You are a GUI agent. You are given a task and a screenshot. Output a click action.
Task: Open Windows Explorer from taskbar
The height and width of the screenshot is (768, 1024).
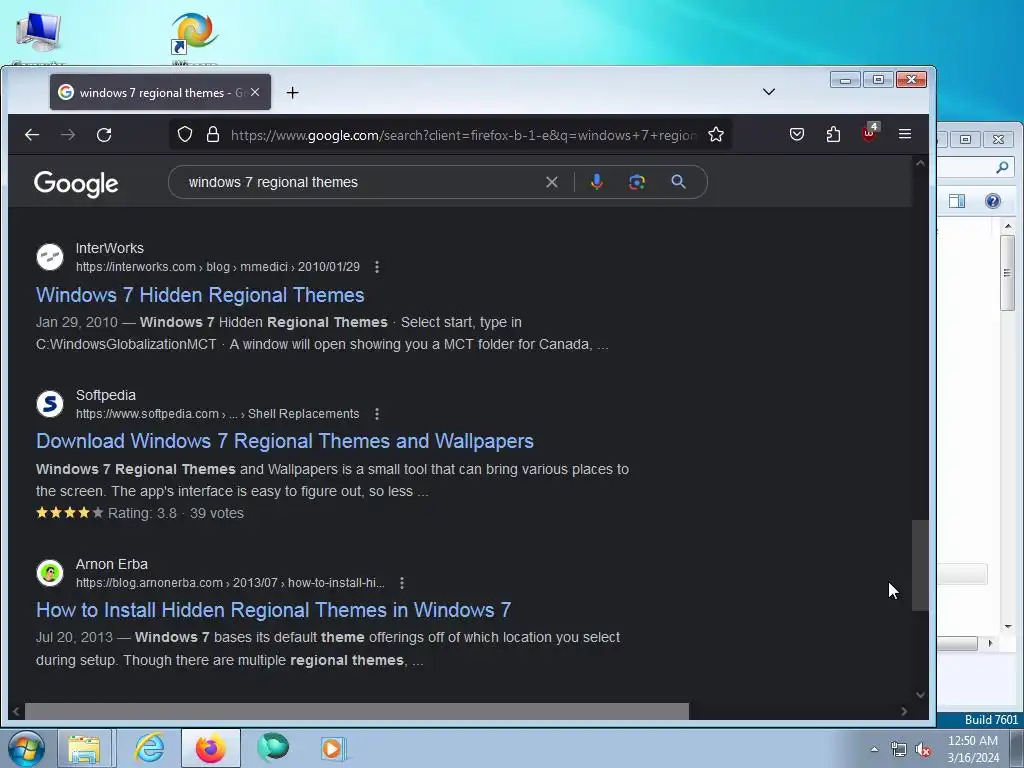84,748
